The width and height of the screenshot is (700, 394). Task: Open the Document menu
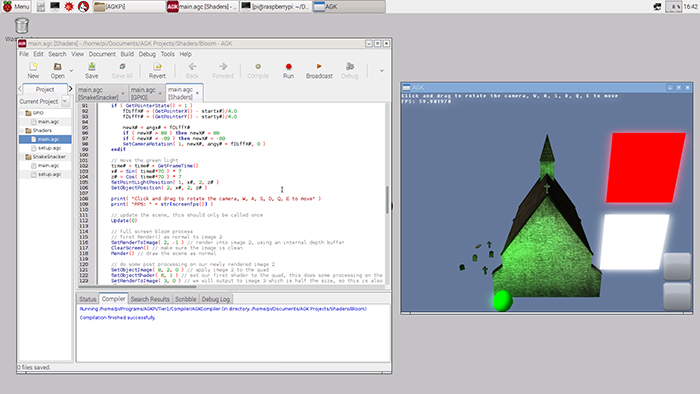pos(102,54)
